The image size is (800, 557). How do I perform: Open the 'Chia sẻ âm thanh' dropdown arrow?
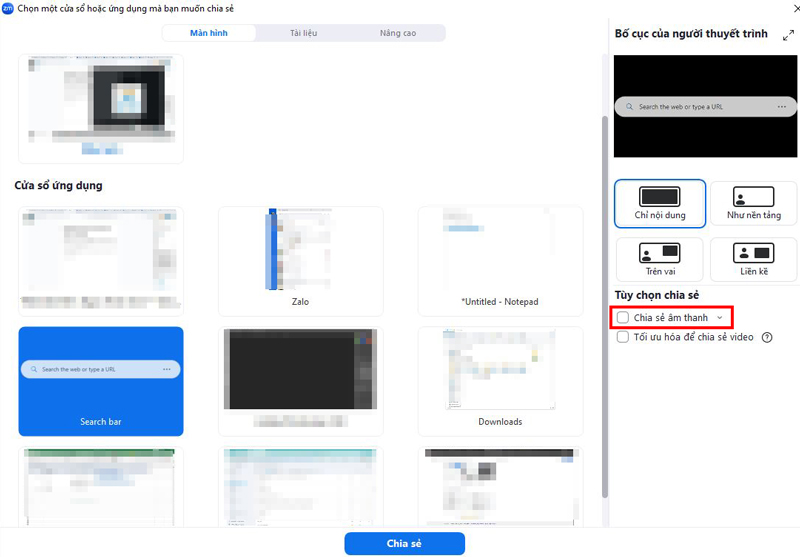(x=720, y=318)
